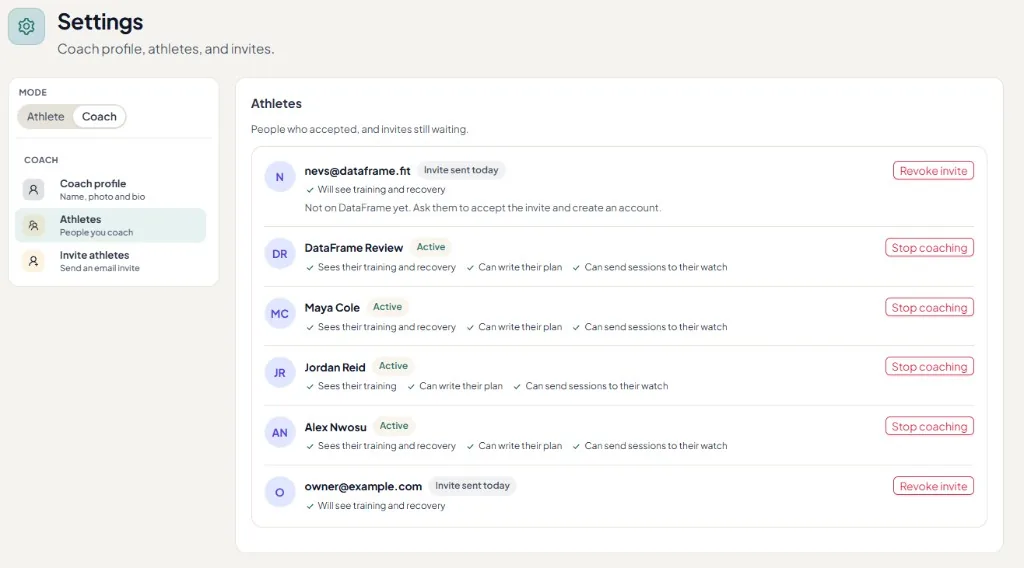Open Invite athletes section
1024x568 pixels.
point(110,261)
